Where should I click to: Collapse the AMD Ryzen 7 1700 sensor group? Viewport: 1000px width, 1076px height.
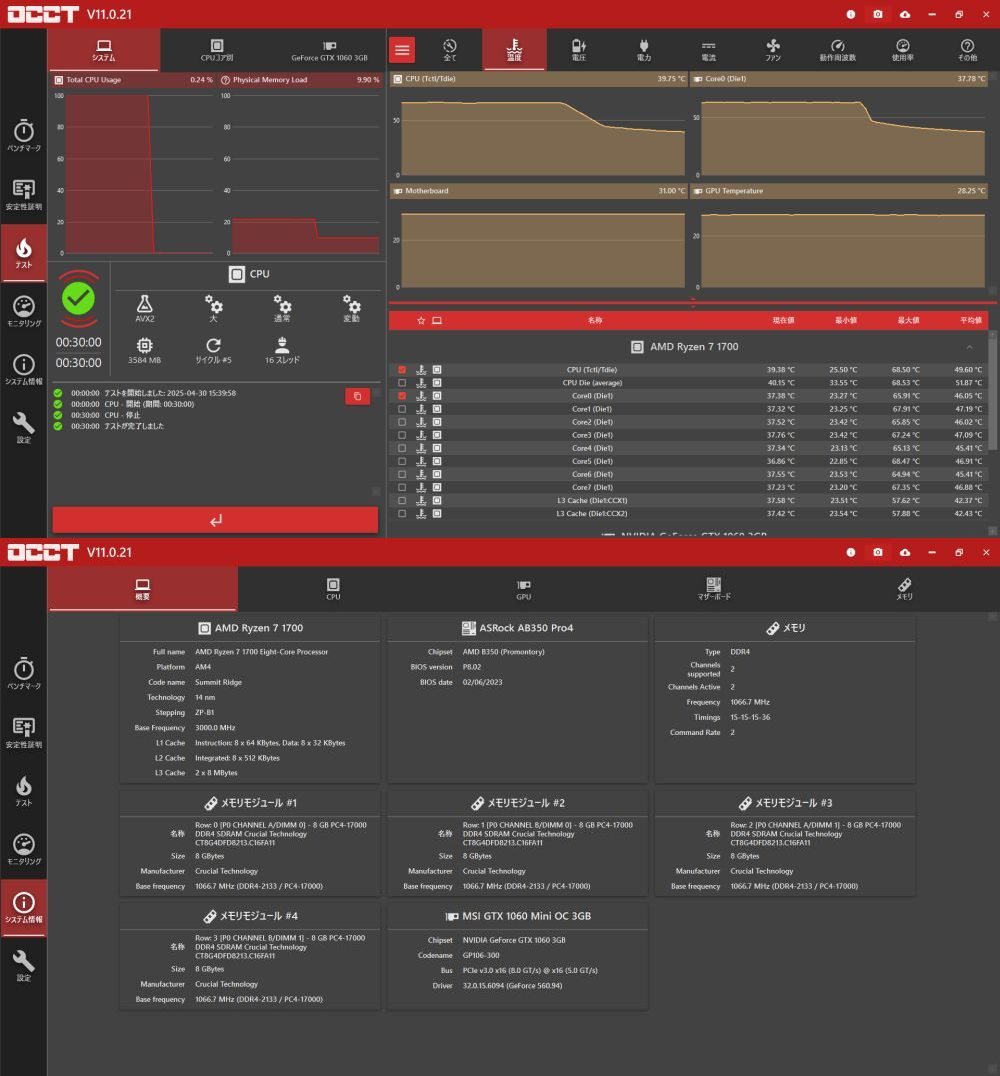coord(968,347)
